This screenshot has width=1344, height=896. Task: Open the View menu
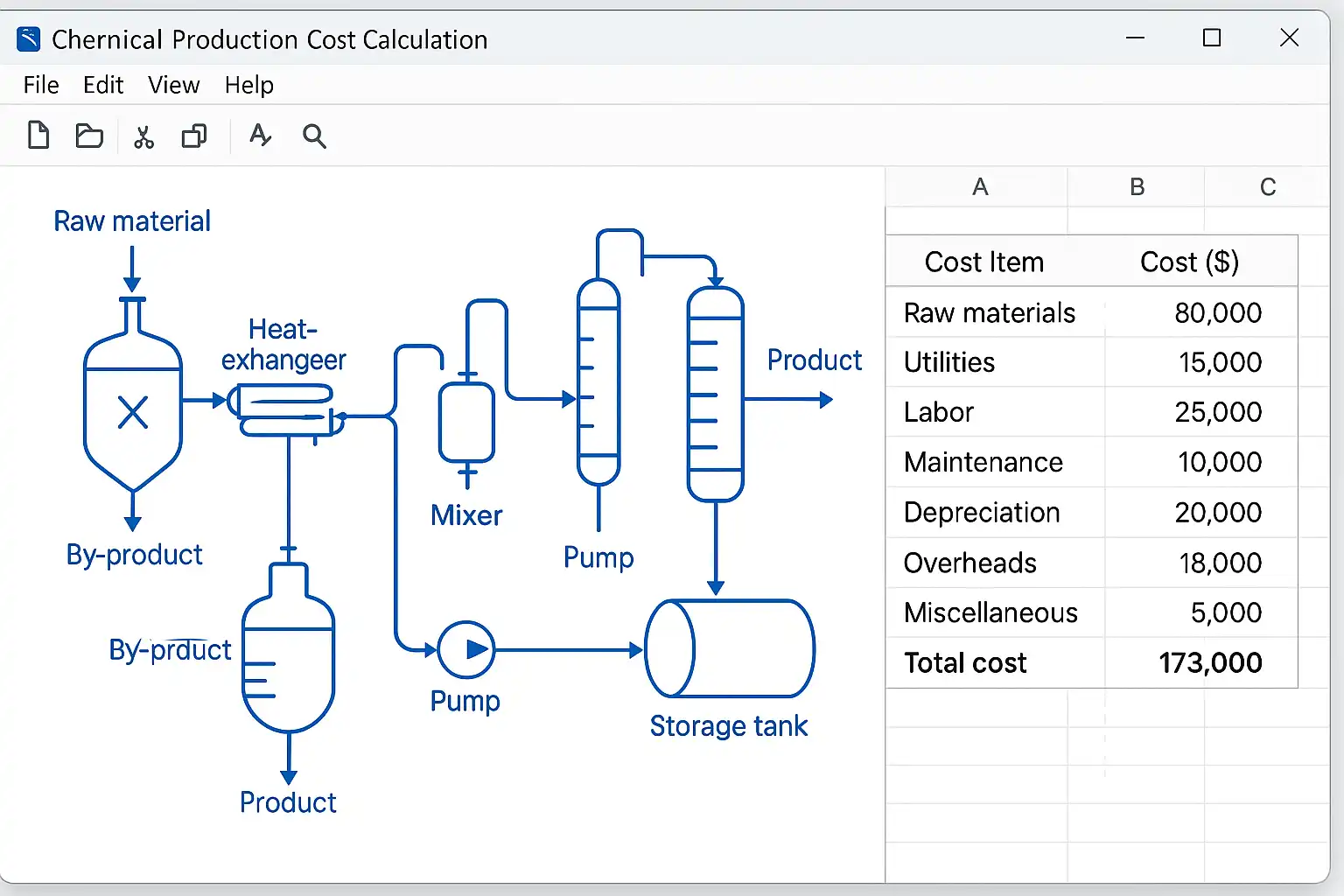pyautogui.click(x=173, y=85)
